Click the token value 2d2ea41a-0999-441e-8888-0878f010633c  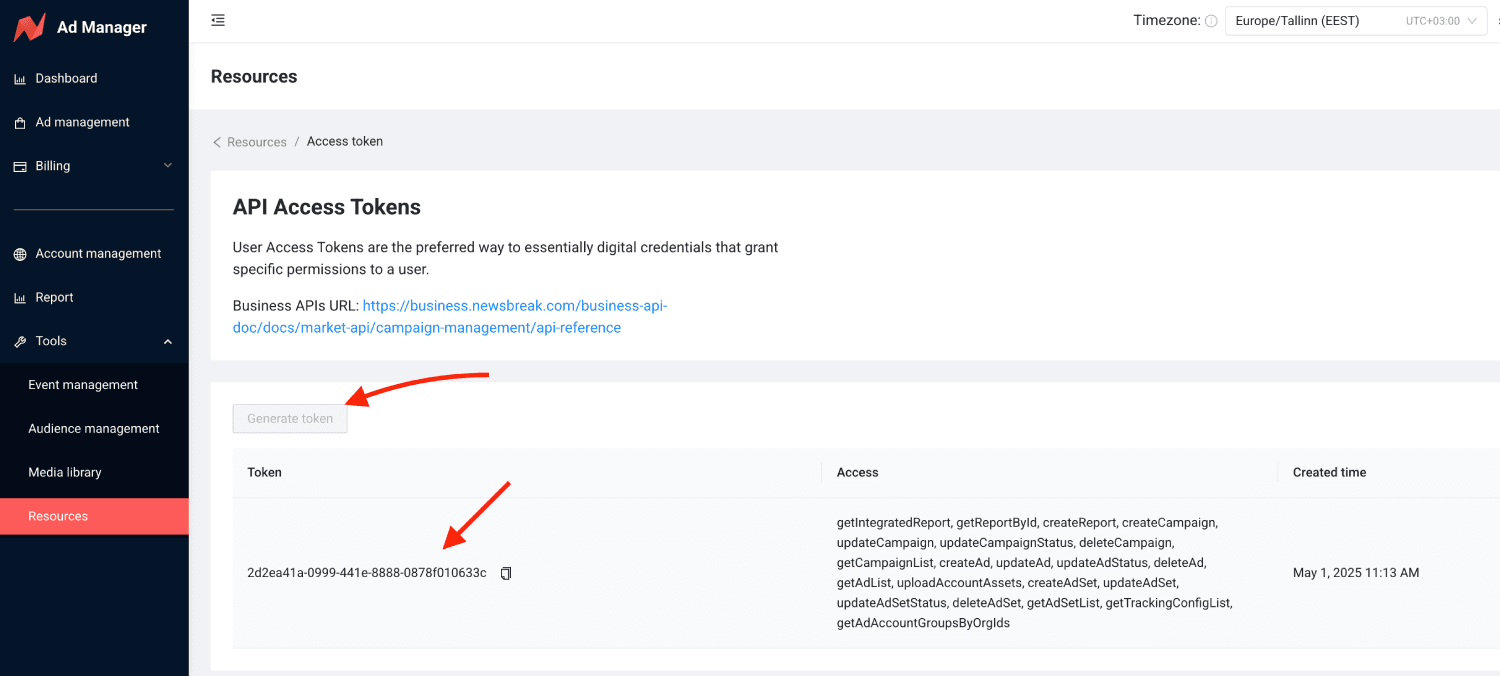tap(367, 573)
